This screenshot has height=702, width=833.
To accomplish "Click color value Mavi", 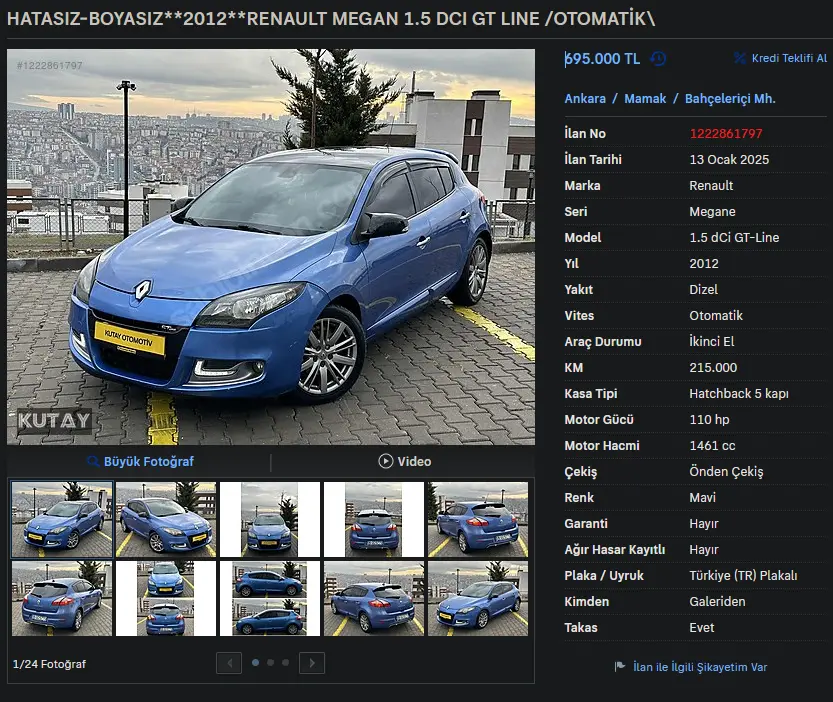I will coord(702,498).
